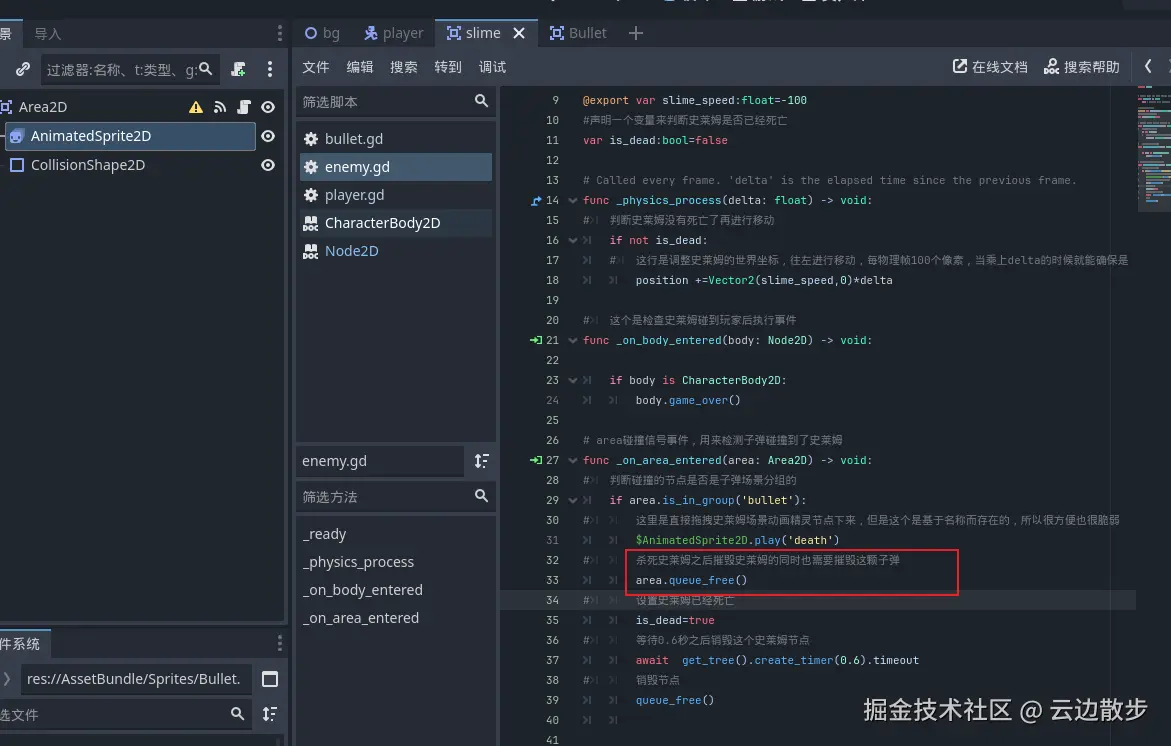Toggle visibility of CollisionShape2D node
Viewport: 1171px width, 746px height.
(x=268, y=165)
